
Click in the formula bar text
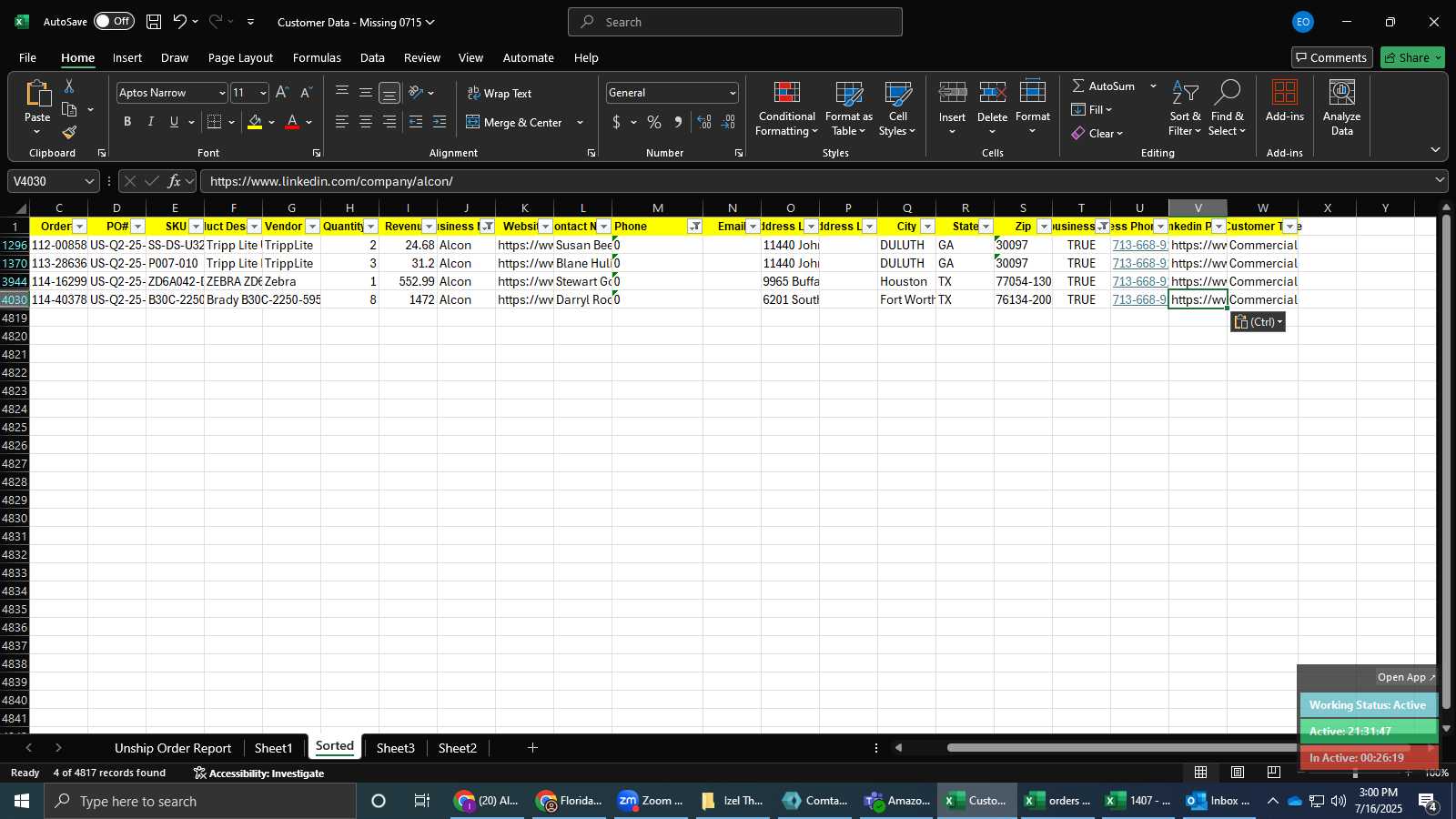tap(331, 181)
